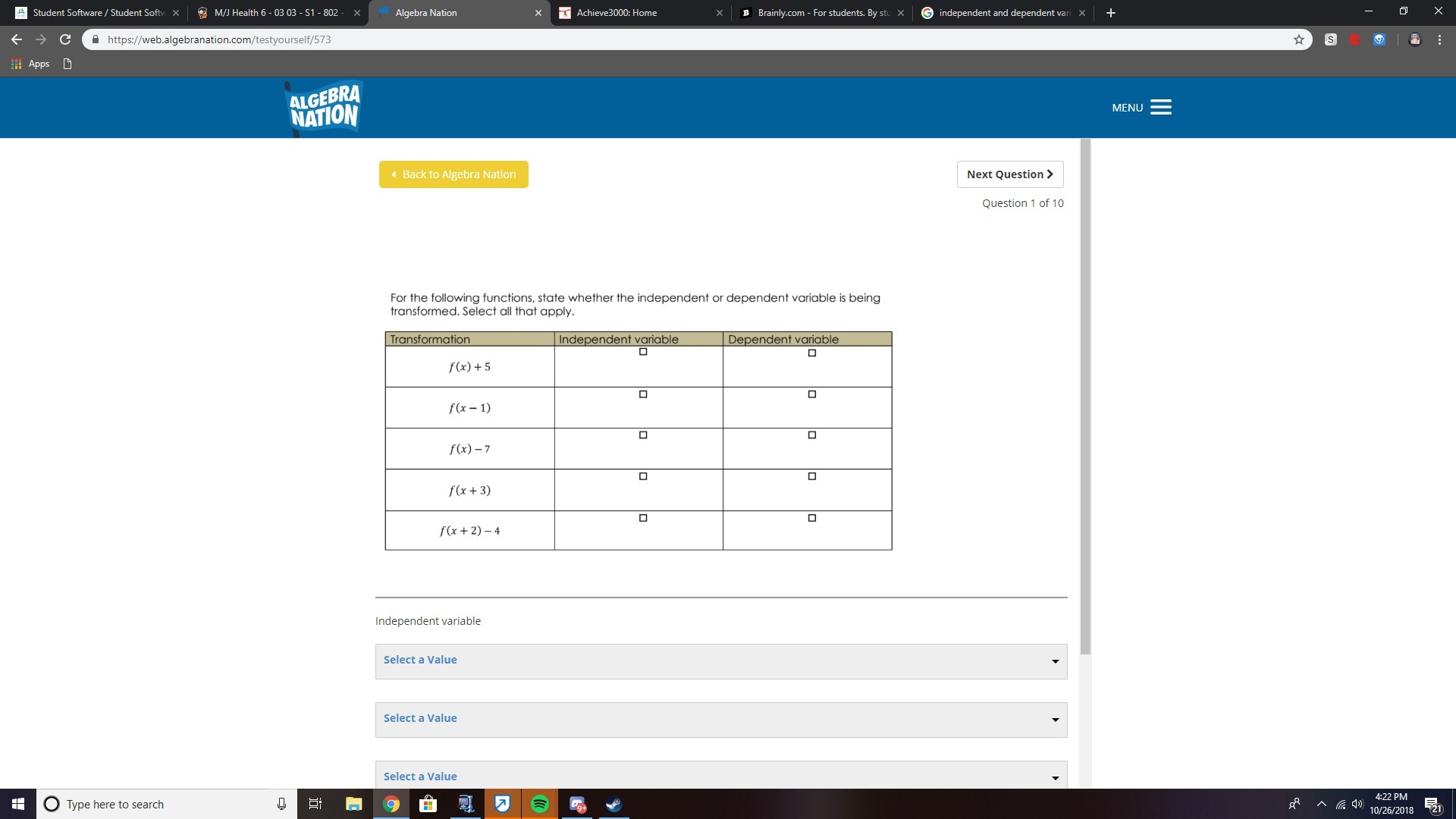Click the Algebra Nation logo
The width and height of the screenshot is (1456, 819).
325,108
